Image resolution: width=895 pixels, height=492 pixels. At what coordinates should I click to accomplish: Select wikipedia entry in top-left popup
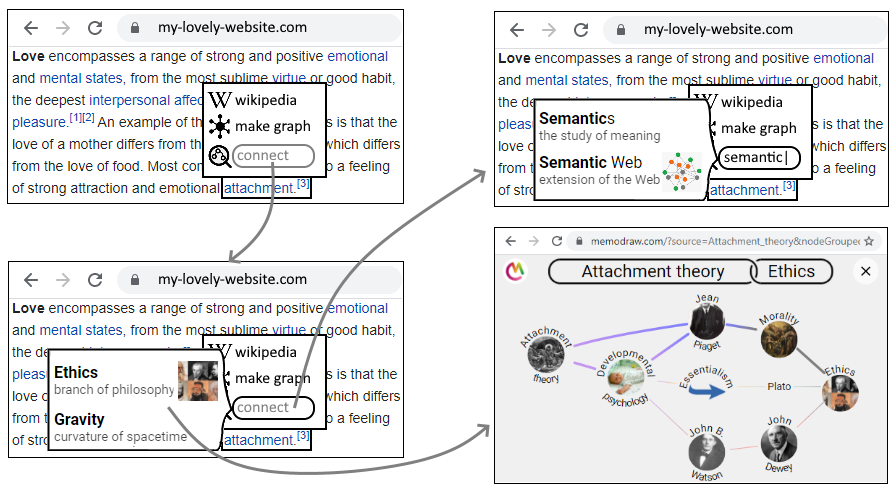click(x=265, y=100)
